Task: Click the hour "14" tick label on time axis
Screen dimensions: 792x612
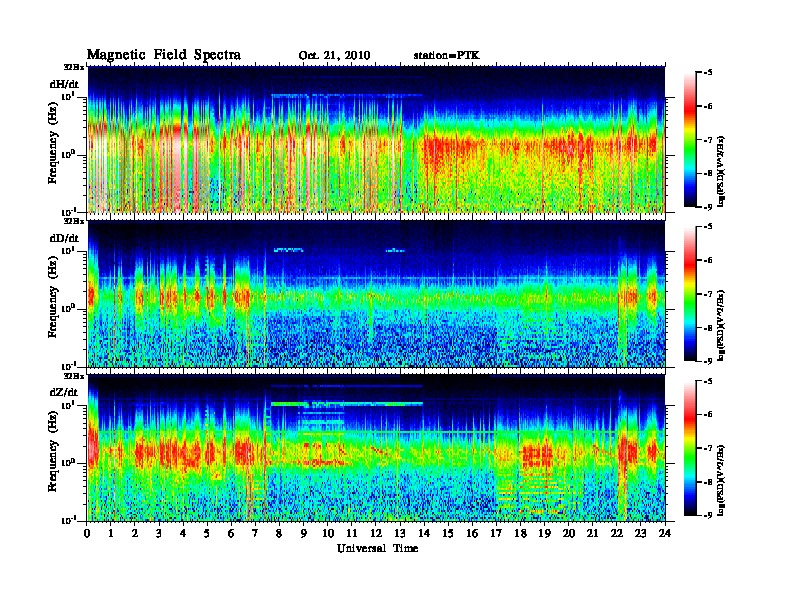Action: [423, 533]
